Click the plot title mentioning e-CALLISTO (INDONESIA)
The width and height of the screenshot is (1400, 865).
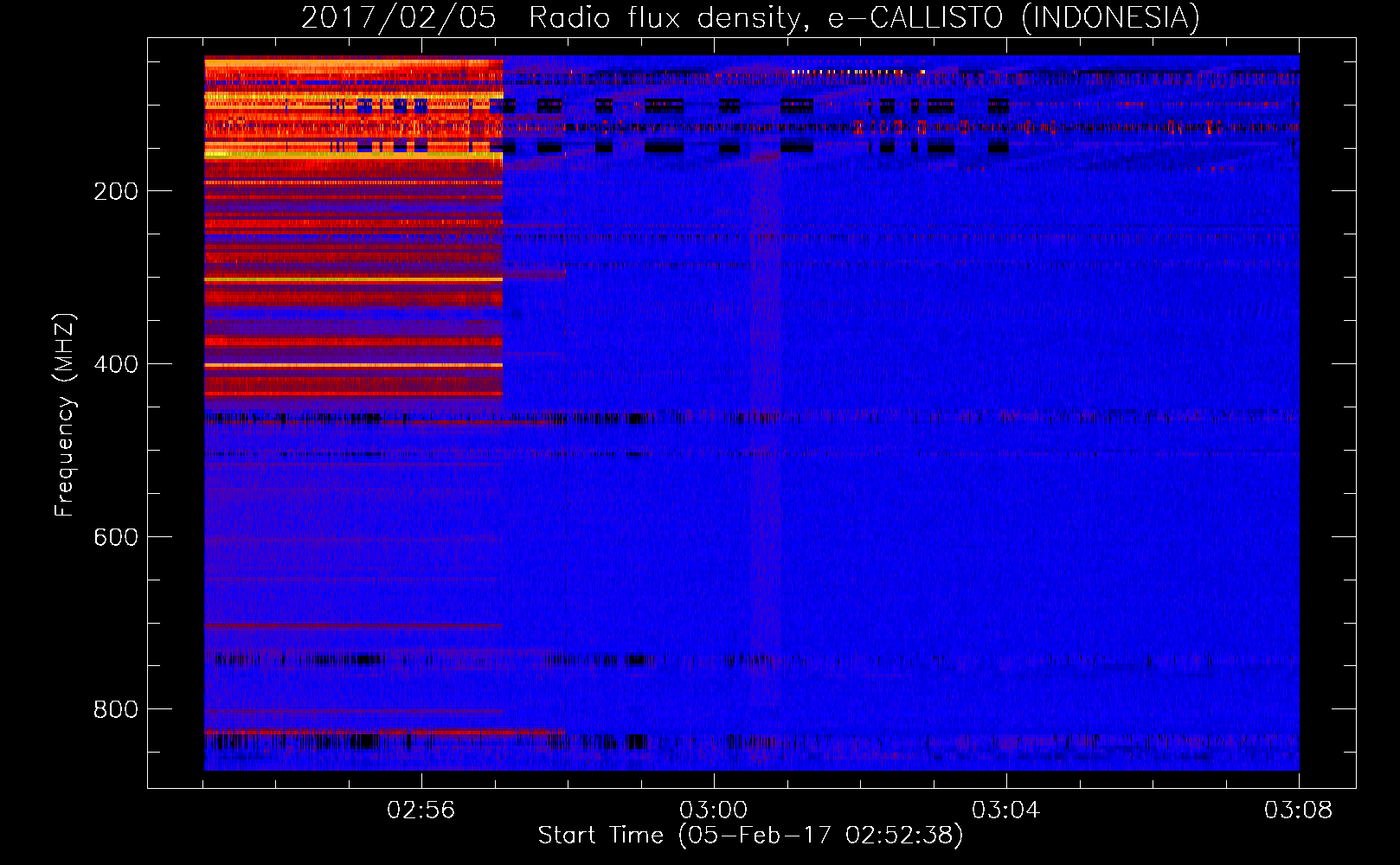pos(750,17)
